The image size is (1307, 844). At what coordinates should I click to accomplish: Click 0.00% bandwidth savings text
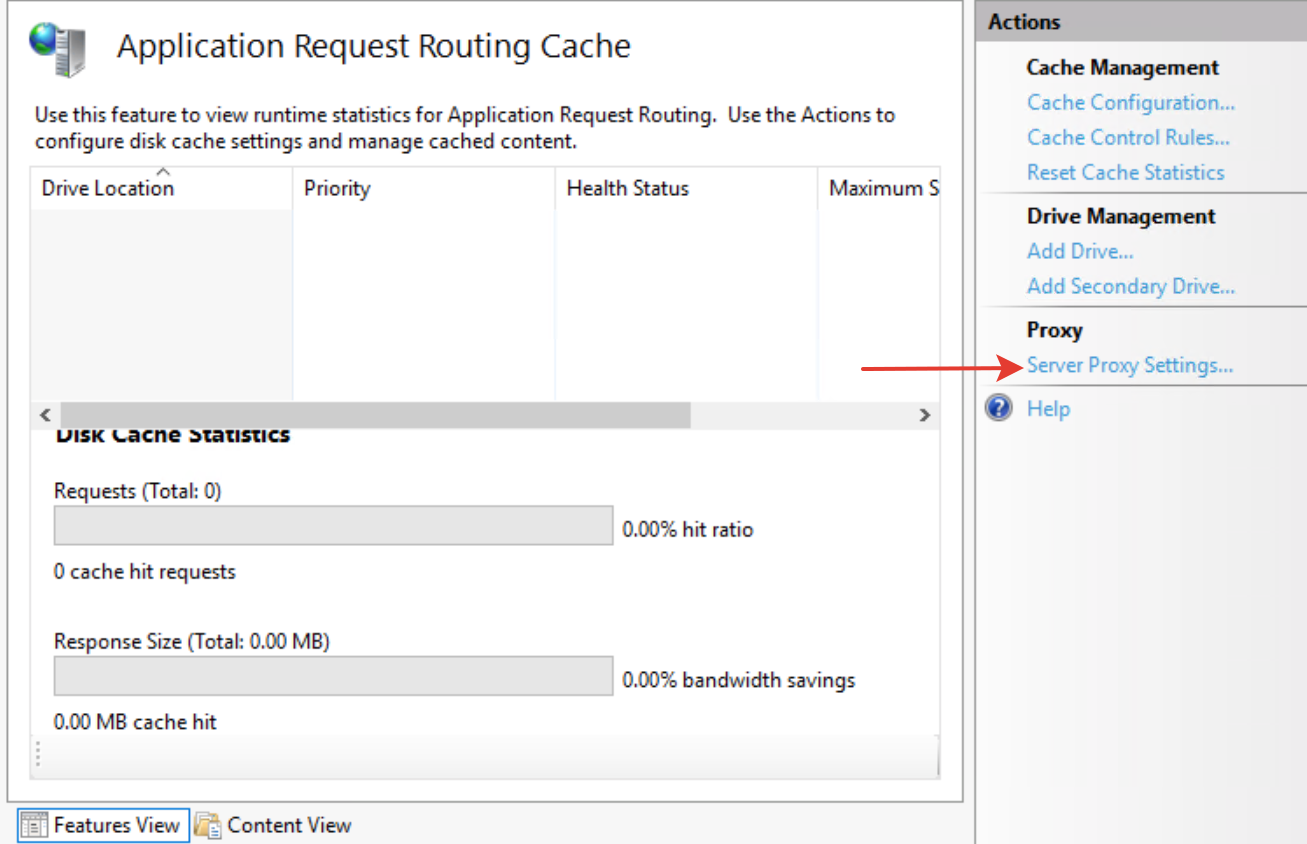(739, 680)
